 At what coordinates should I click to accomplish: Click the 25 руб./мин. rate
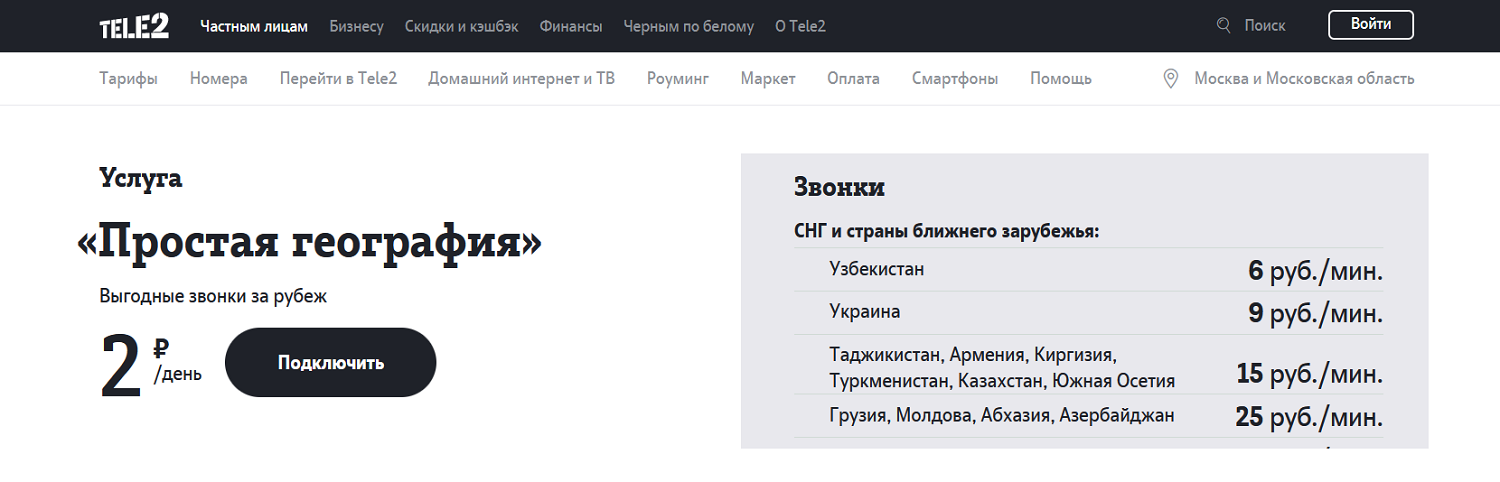click(1310, 417)
